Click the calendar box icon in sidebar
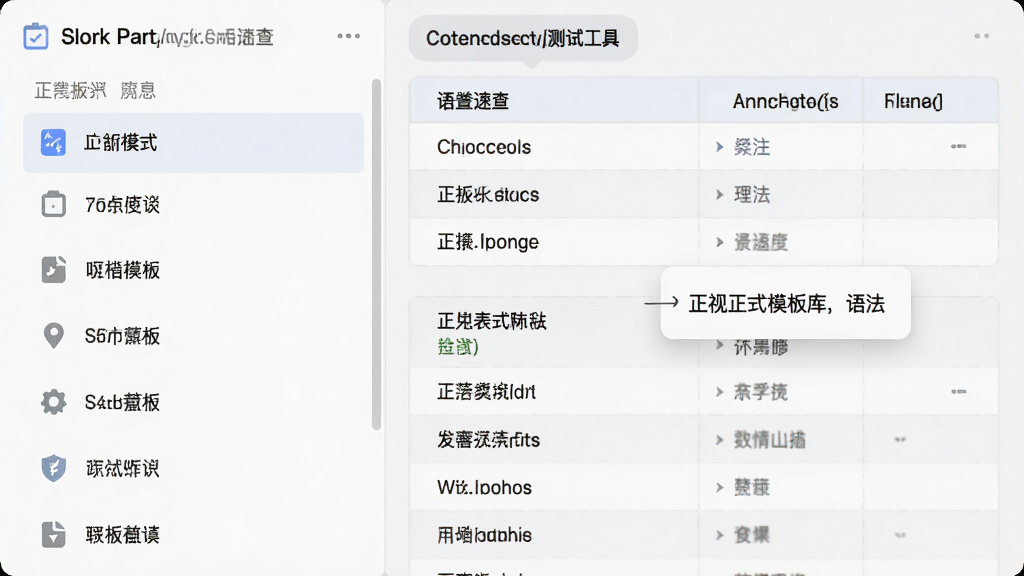1024x576 pixels. (x=54, y=204)
